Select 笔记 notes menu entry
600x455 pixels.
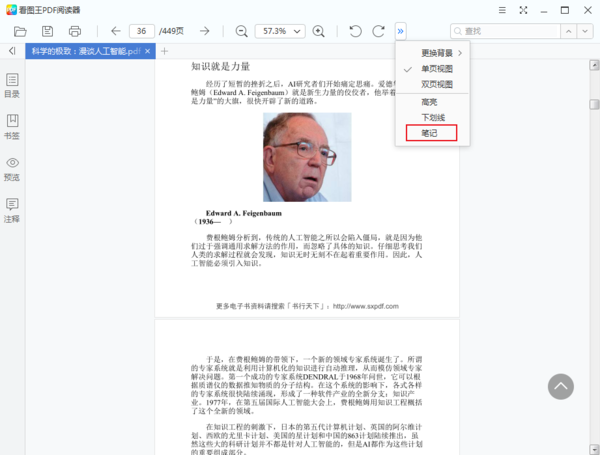[430, 132]
